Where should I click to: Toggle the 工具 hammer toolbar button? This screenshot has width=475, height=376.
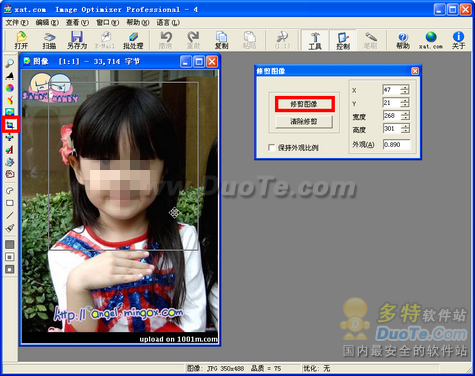coord(315,40)
